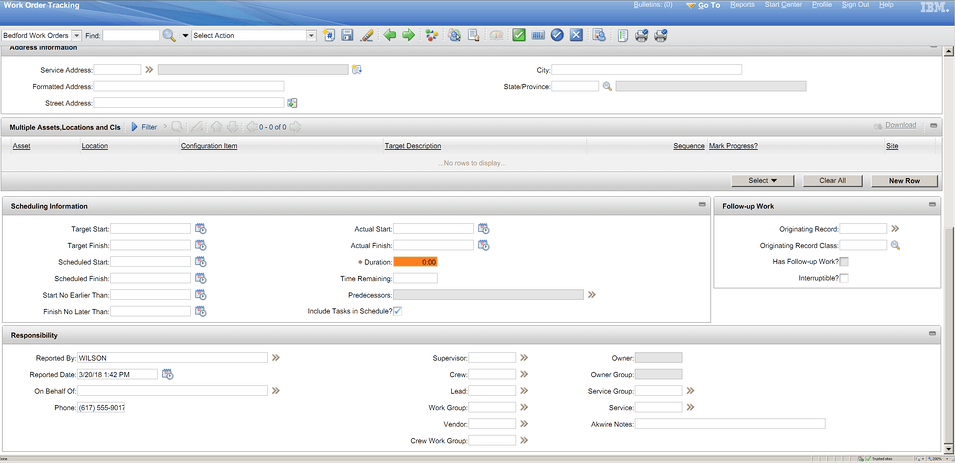The image size is (955, 463).
Task: Open Reported Date calendar picker
Action: coord(167,374)
